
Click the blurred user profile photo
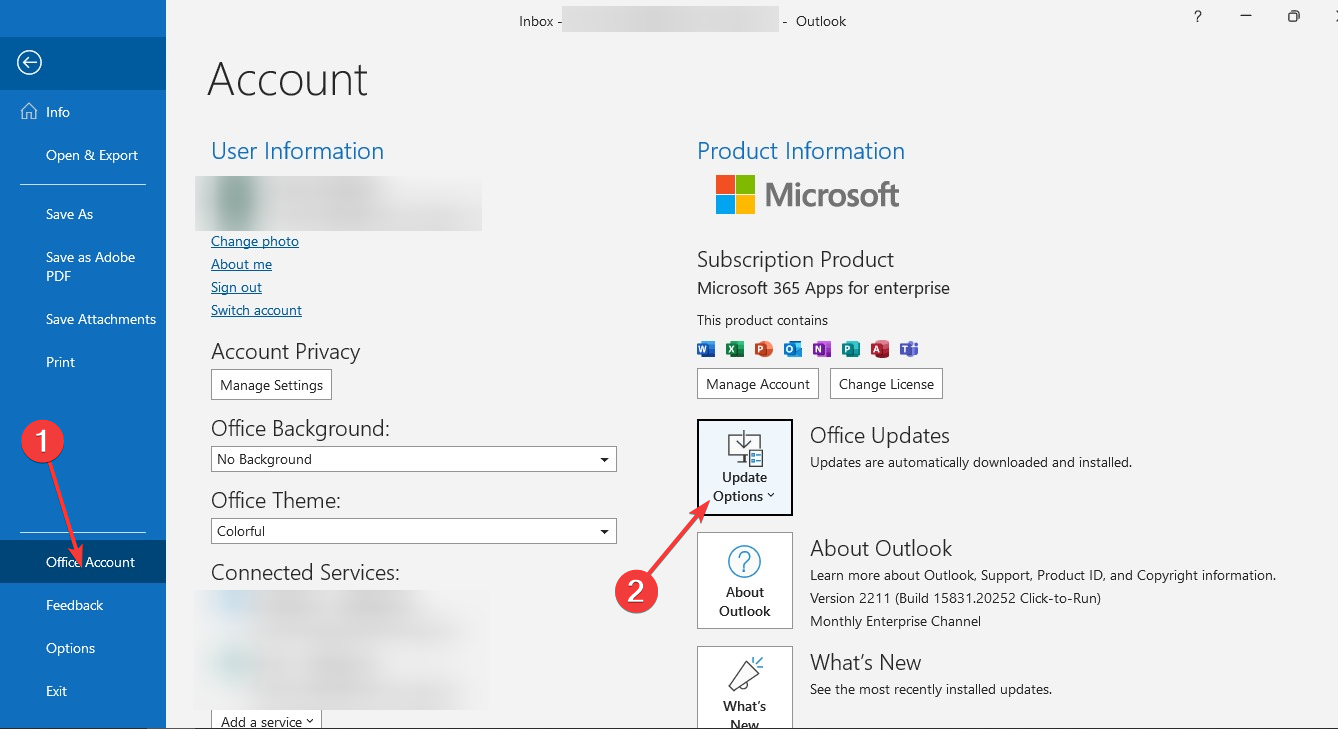(x=234, y=204)
